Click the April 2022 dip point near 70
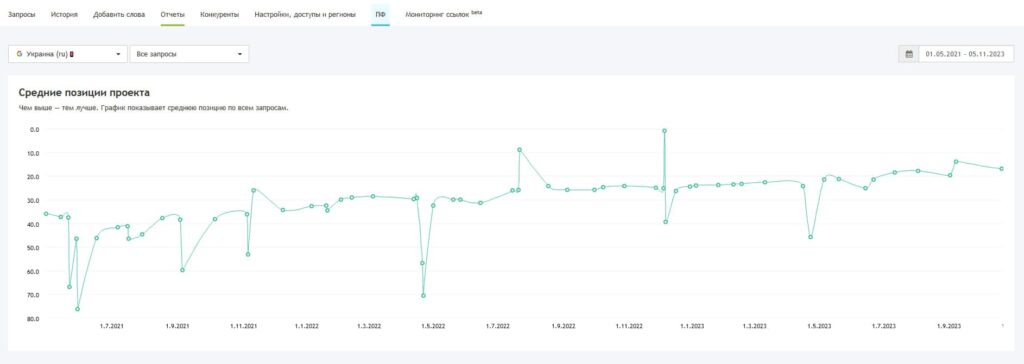The image size is (1024, 364). [x=423, y=295]
